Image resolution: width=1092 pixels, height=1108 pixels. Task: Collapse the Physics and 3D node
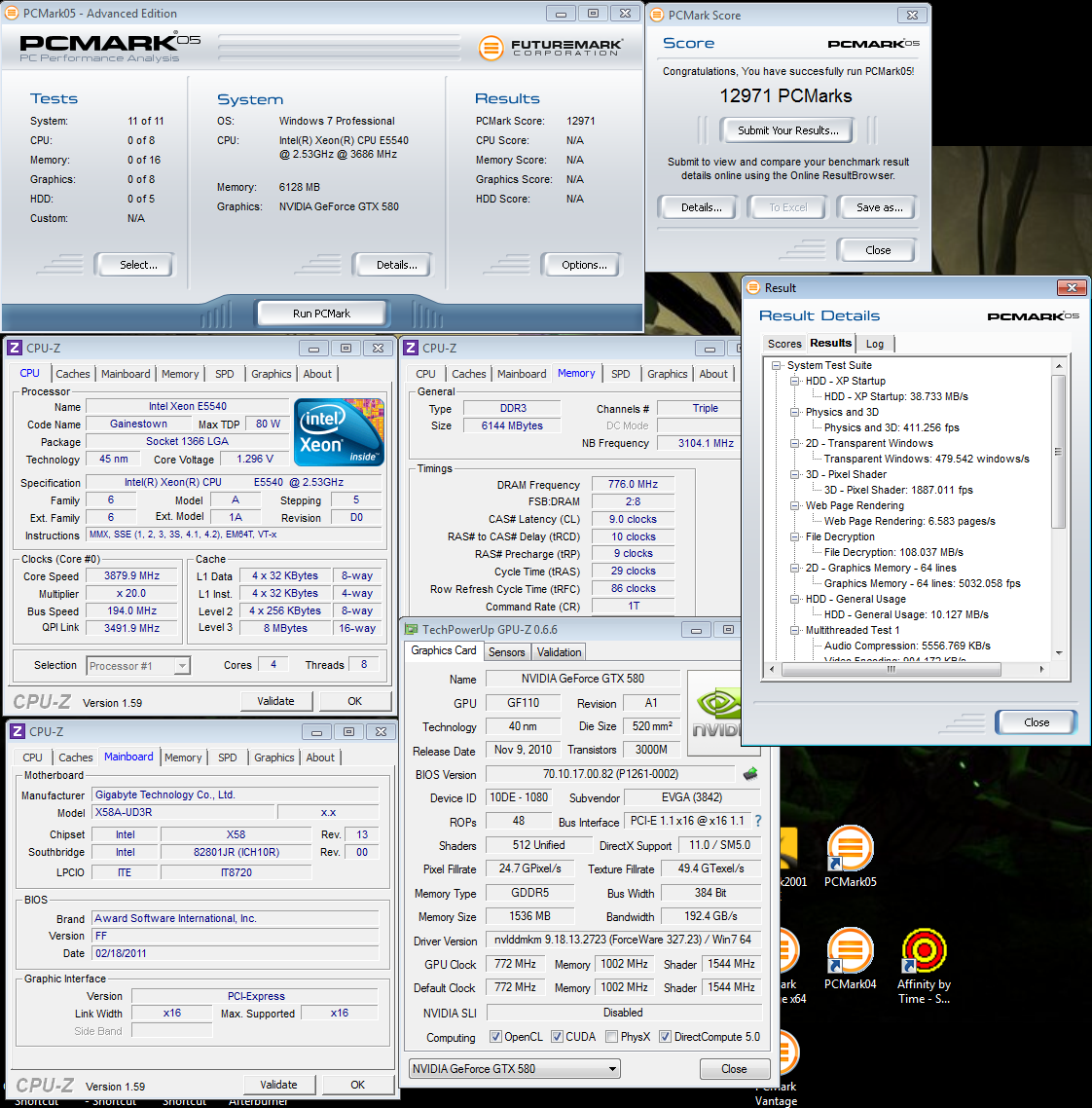coord(794,412)
